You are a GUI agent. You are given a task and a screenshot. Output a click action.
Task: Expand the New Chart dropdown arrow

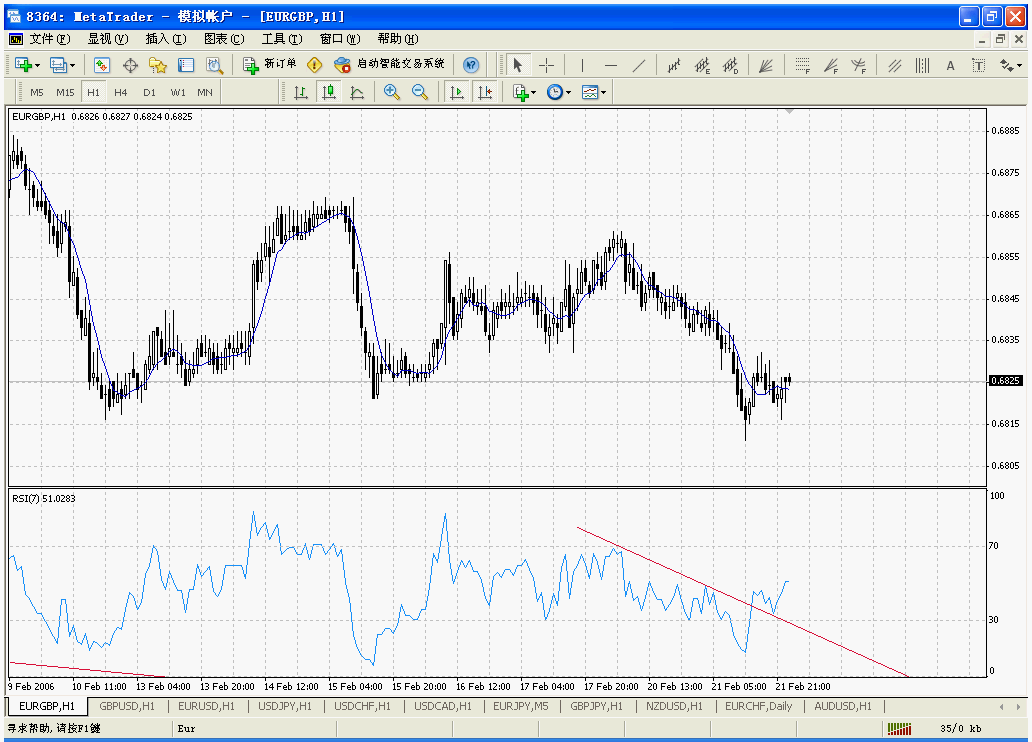tap(38, 65)
